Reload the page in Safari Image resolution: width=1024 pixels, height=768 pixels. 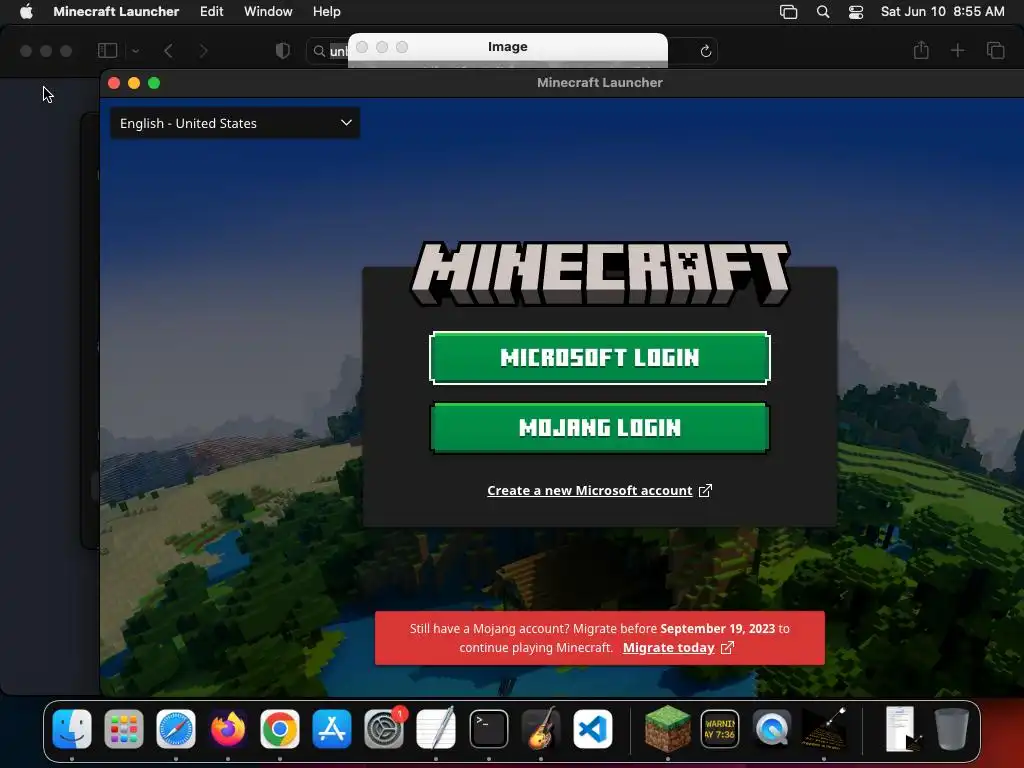705,51
